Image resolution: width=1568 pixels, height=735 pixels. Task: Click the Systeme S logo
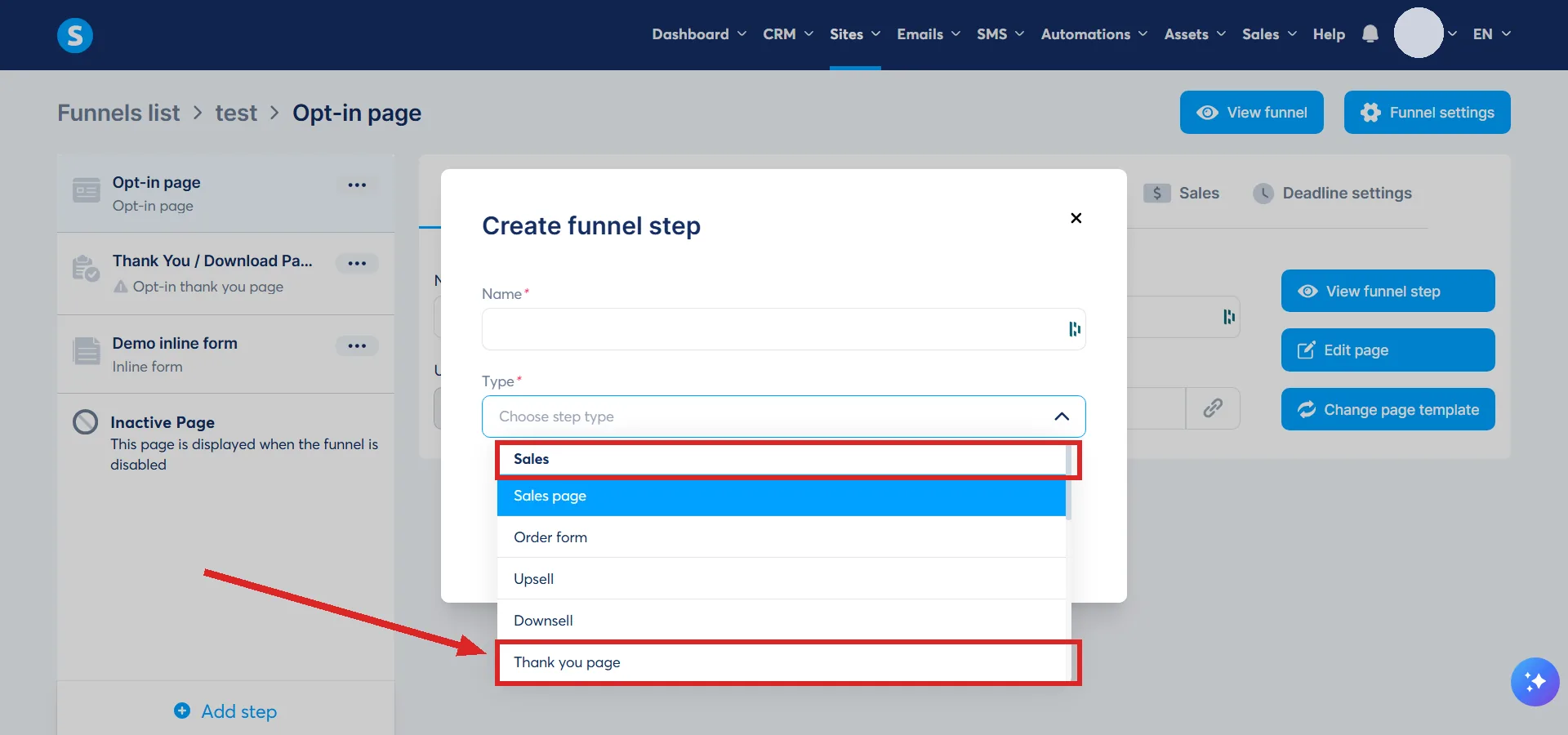tap(75, 35)
